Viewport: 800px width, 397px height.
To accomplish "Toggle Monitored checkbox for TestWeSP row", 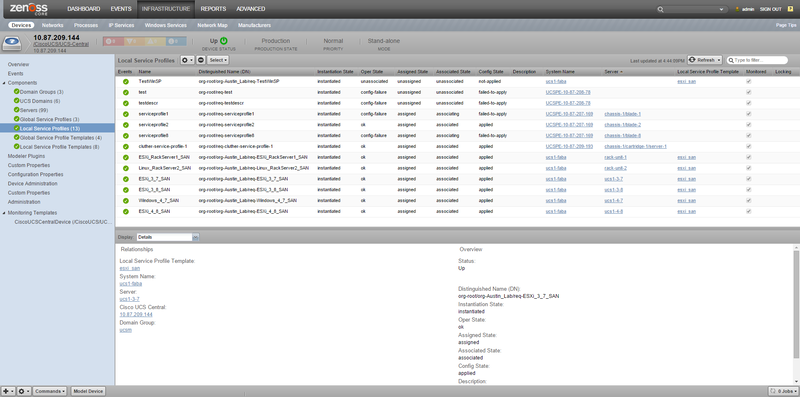I will point(748,81).
